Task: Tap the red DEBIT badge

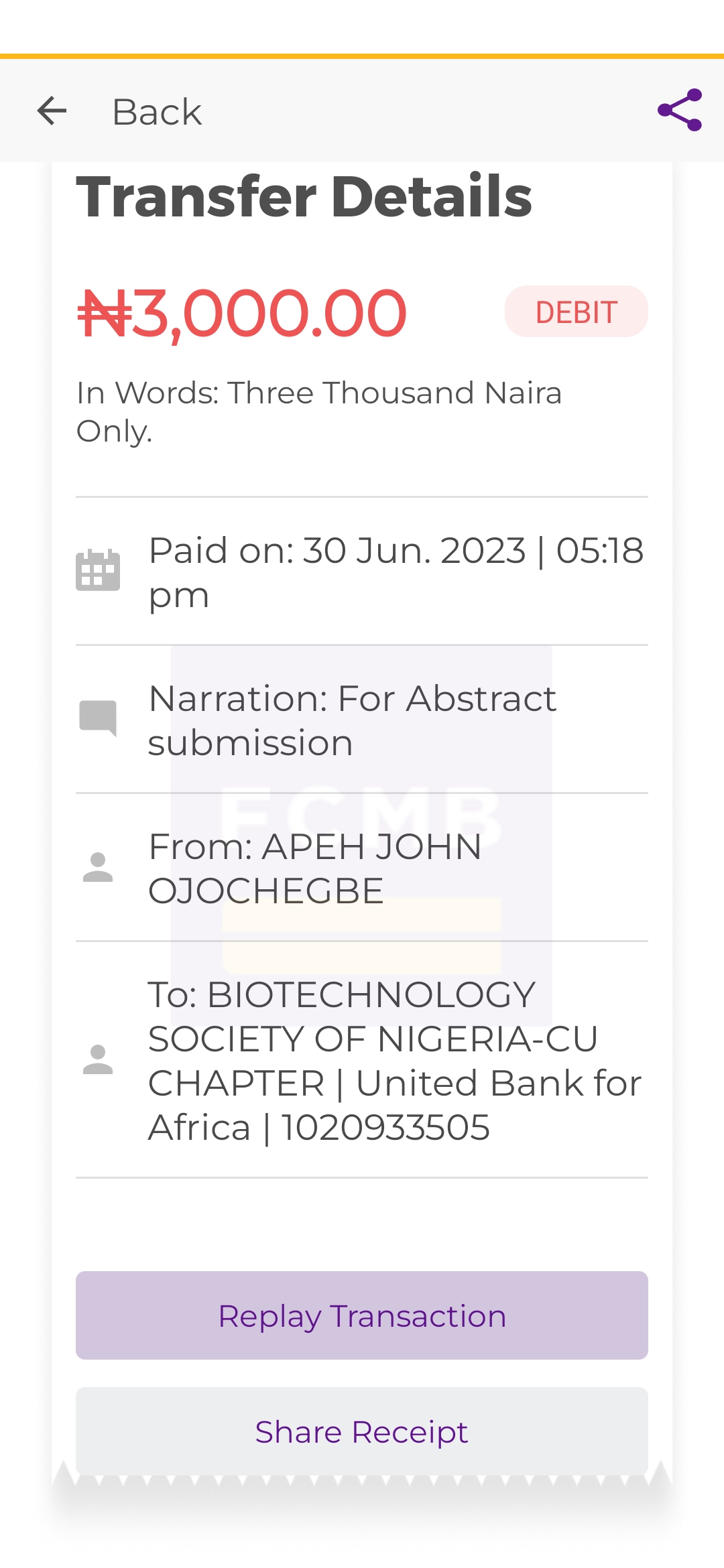Action: pos(576,312)
